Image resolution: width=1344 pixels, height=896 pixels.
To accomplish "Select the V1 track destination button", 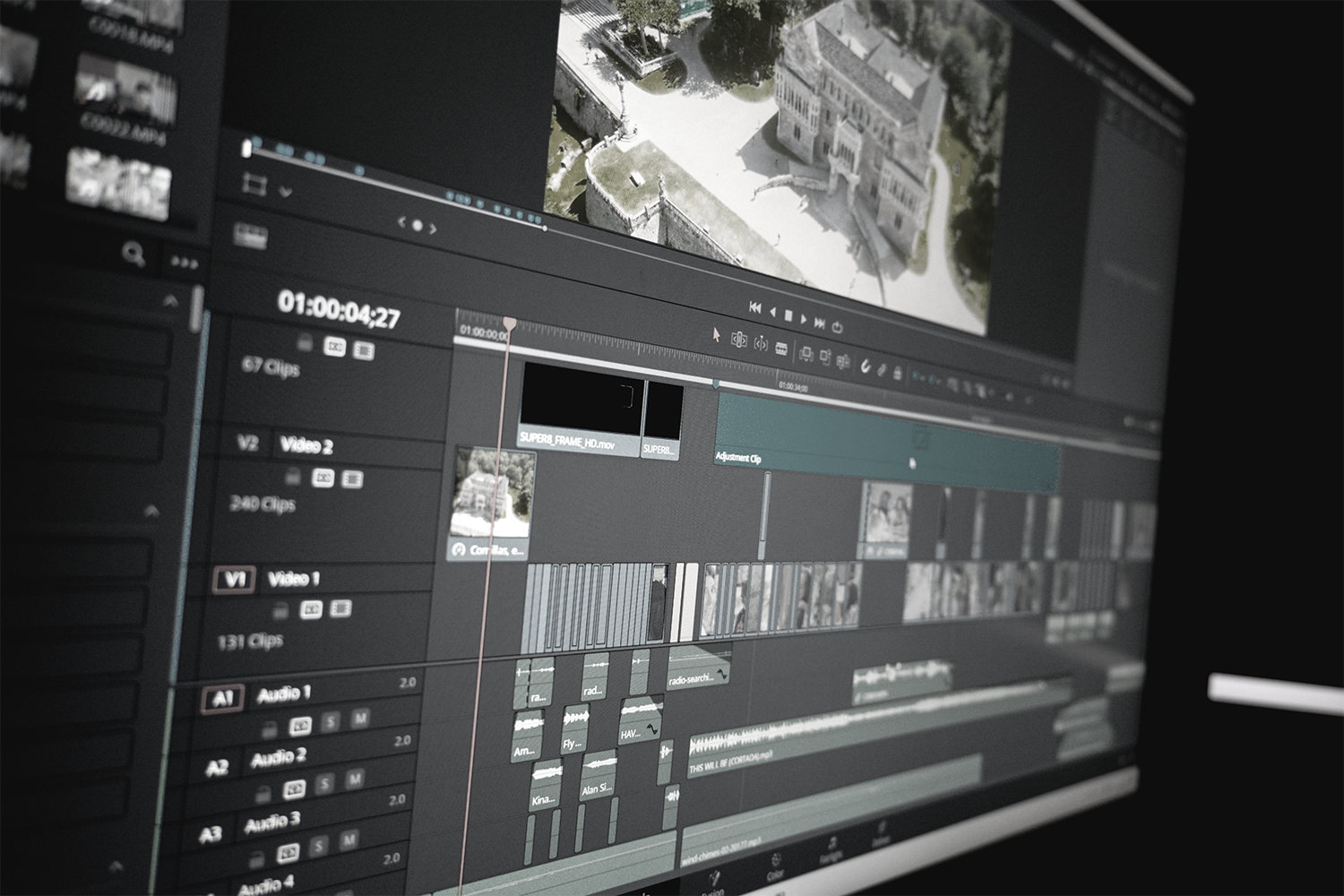I will coord(235,580).
